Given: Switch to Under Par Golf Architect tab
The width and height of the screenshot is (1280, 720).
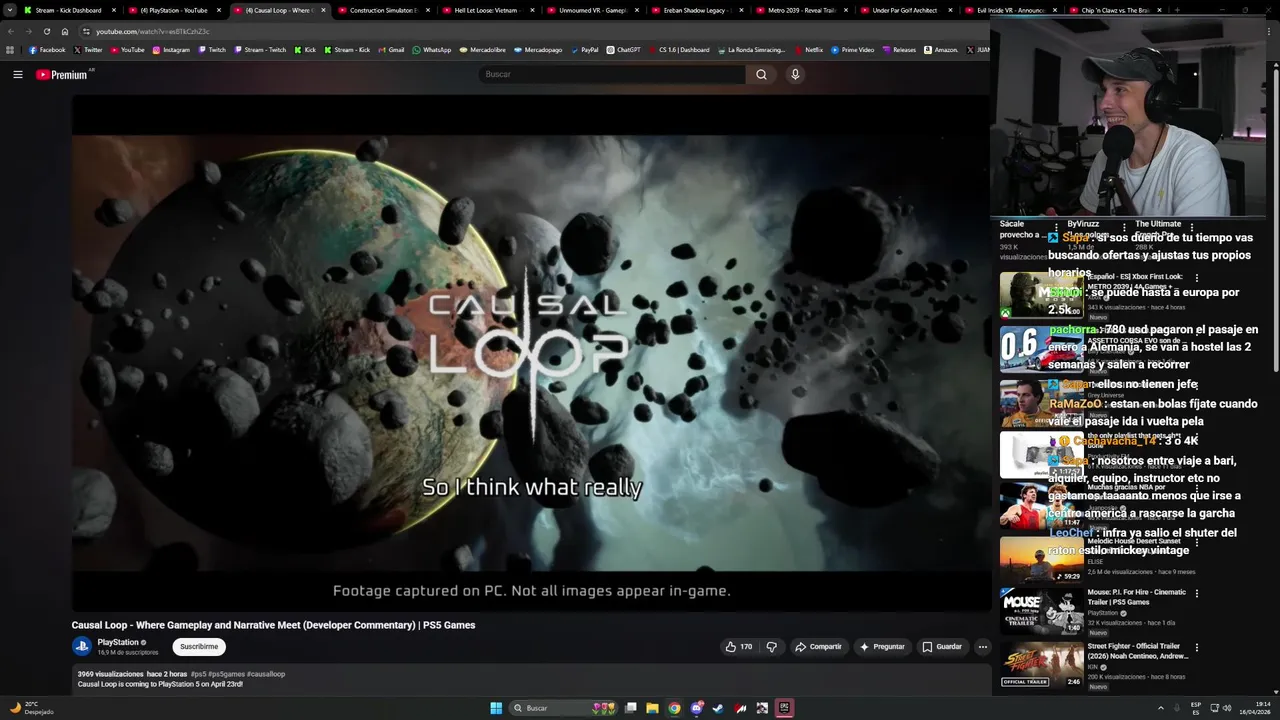Looking at the screenshot, I should (905, 10).
